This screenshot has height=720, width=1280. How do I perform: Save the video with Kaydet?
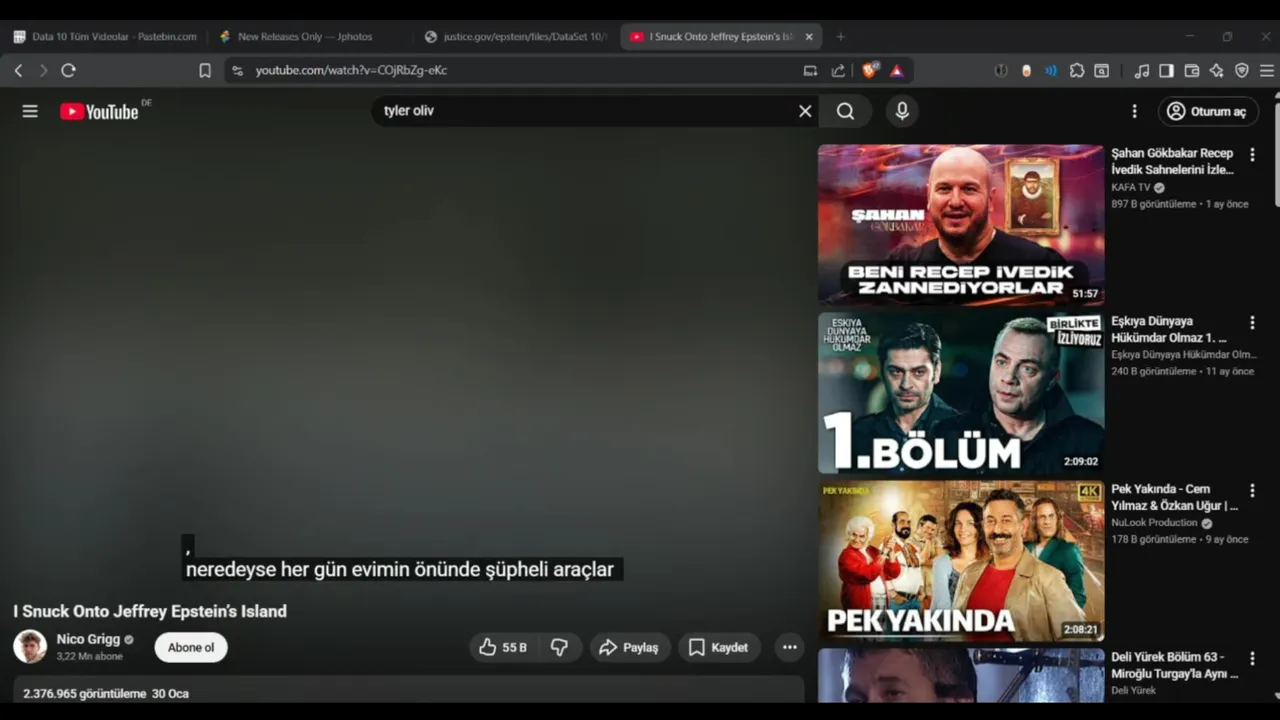719,647
